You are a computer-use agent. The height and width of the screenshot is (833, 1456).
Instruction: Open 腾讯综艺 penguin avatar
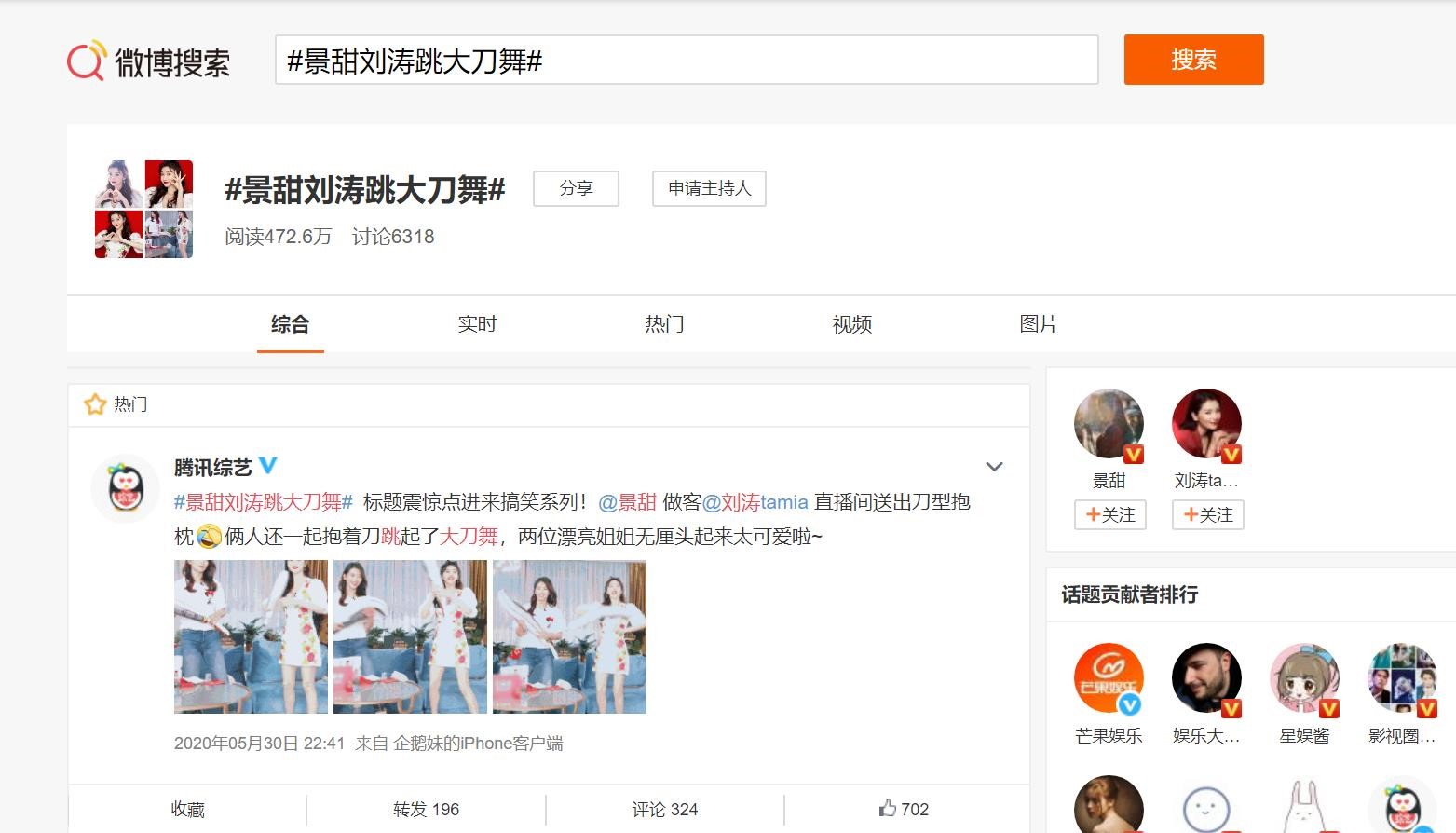click(x=126, y=488)
